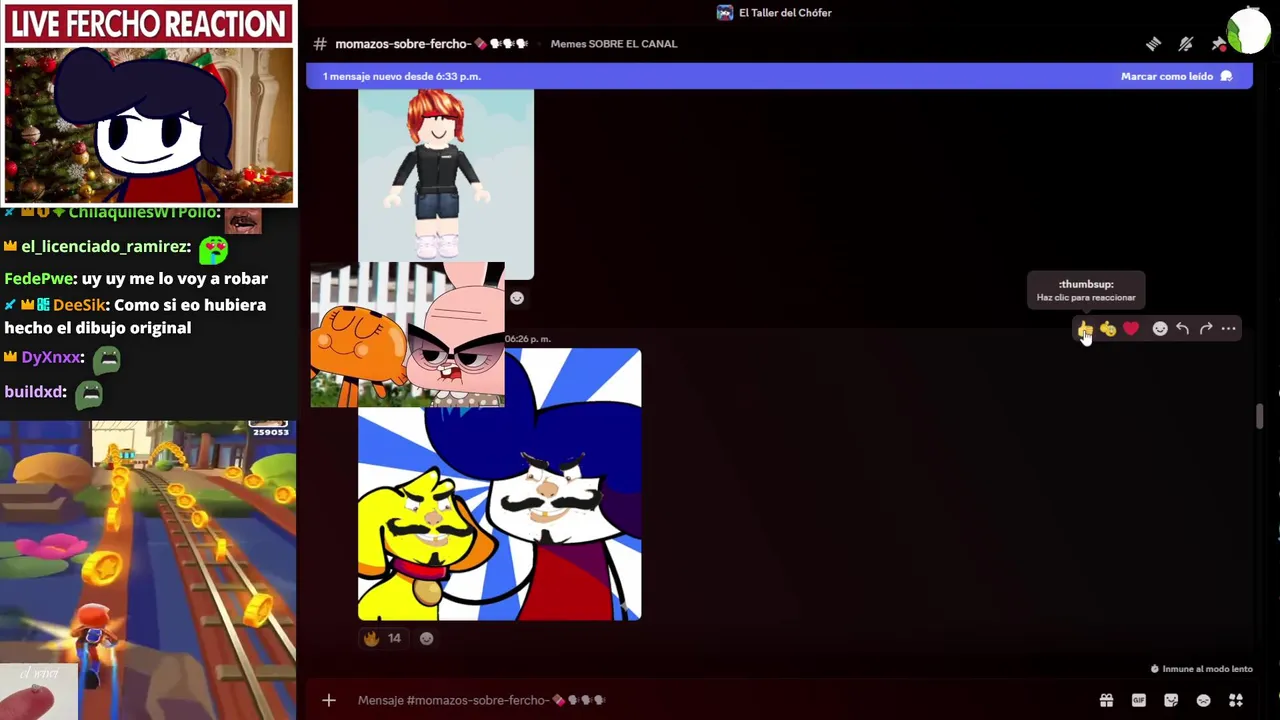Viewport: 1280px width, 720px height.
Task: Click the streamer avatar cartoon webcam
Action: 149,125
